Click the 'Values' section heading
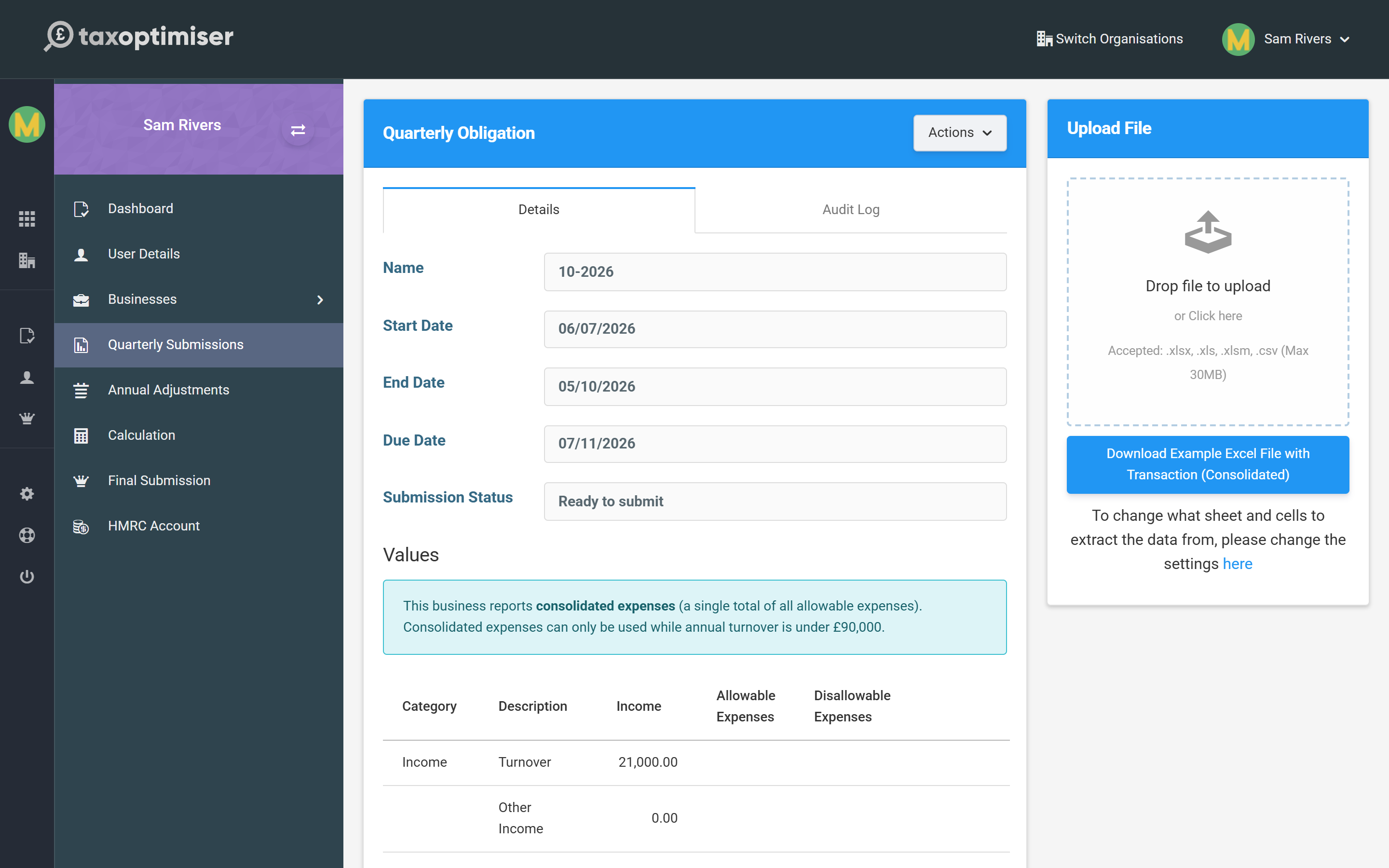The width and height of the screenshot is (1389, 868). coord(410,555)
